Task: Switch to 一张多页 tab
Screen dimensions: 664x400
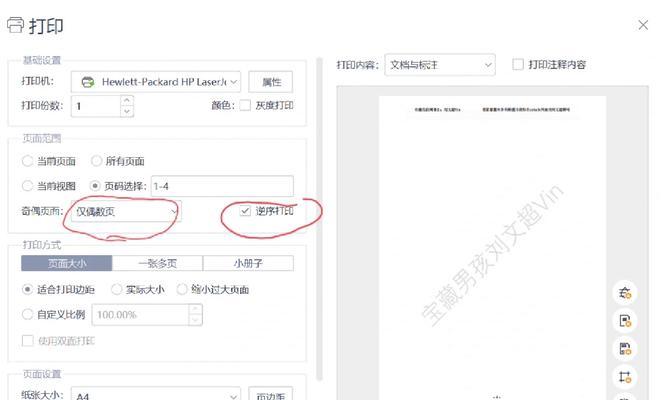Action: (158, 263)
